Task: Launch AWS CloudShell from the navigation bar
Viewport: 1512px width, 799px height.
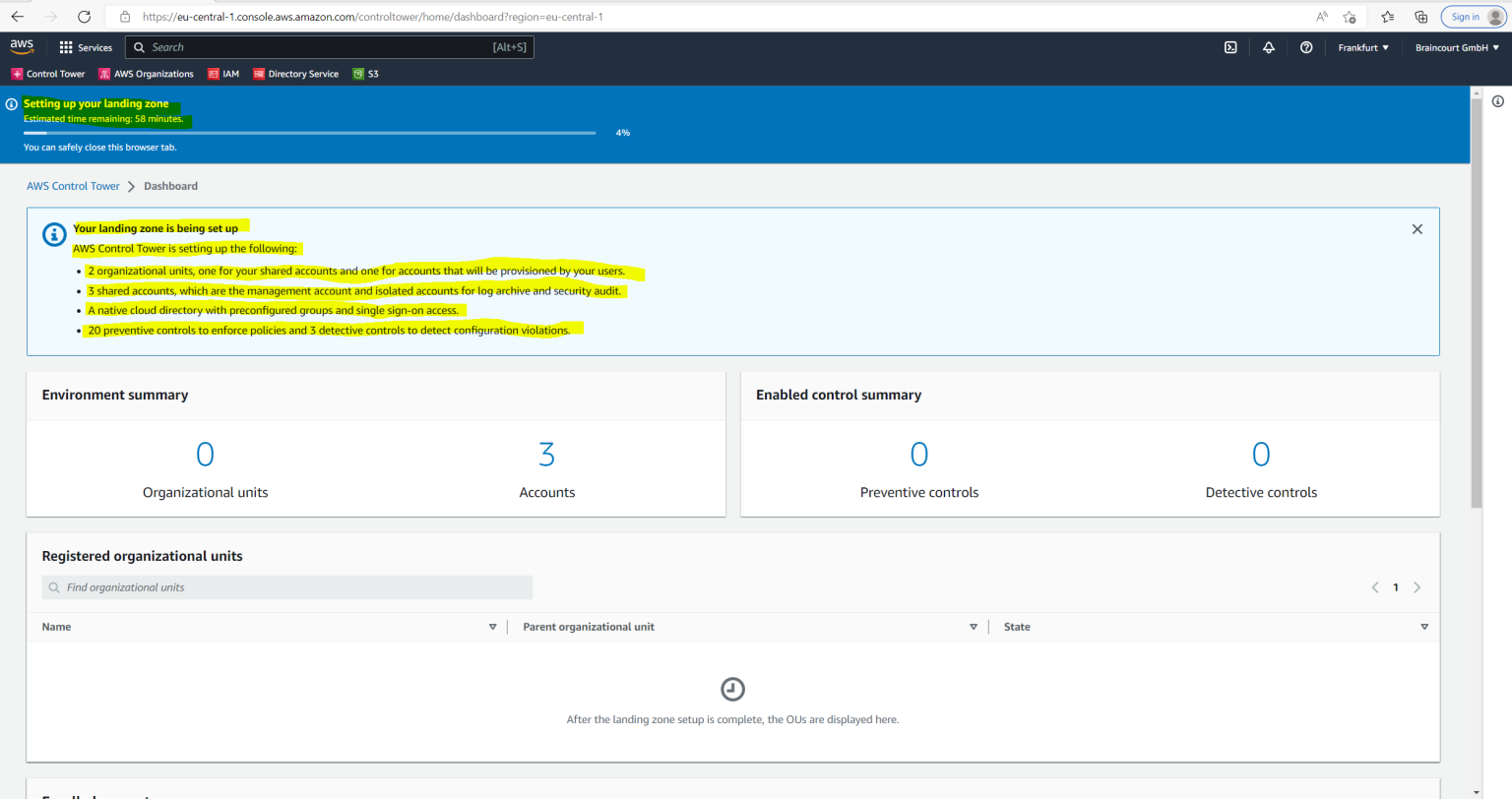Action: pos(1230,46)
